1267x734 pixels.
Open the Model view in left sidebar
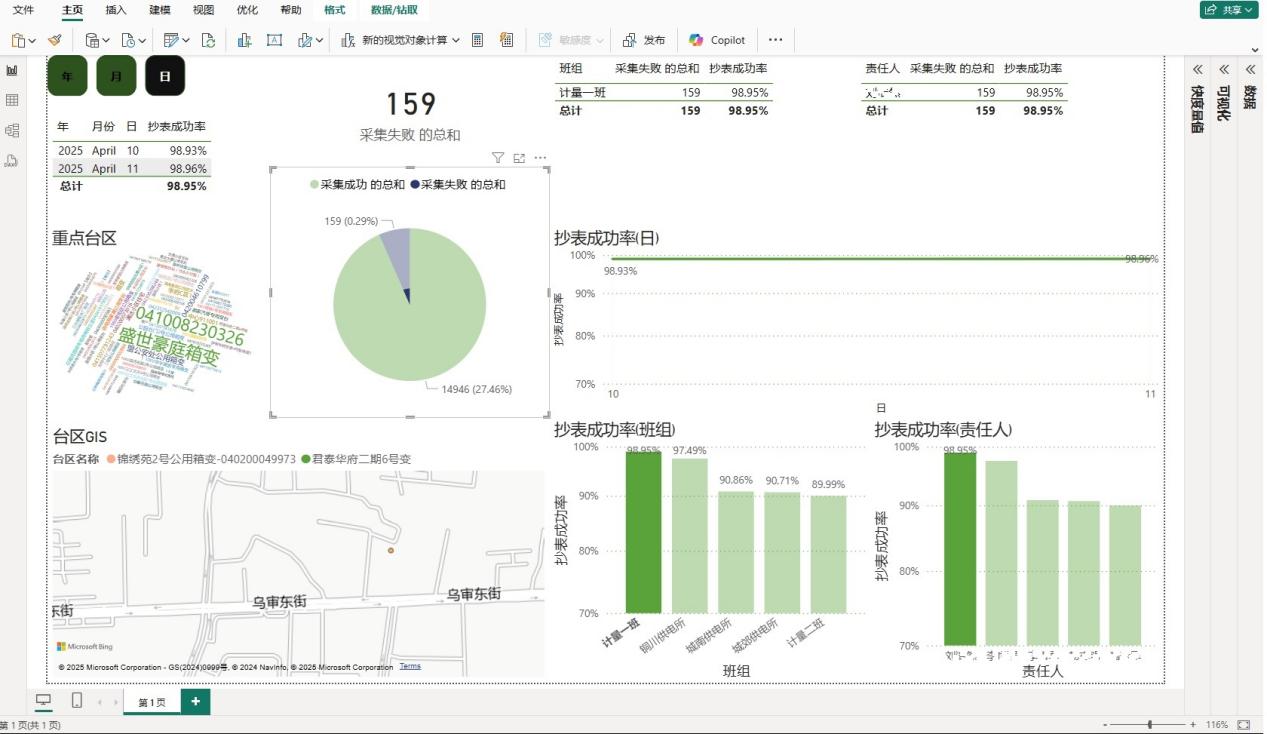coord(12,130)
